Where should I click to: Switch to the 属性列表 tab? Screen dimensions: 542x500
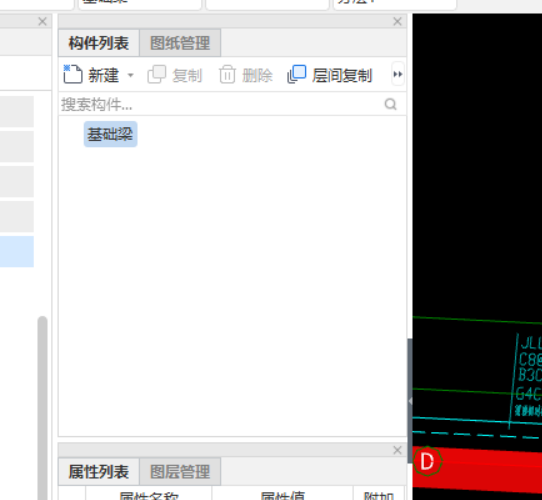coord(99,472)
